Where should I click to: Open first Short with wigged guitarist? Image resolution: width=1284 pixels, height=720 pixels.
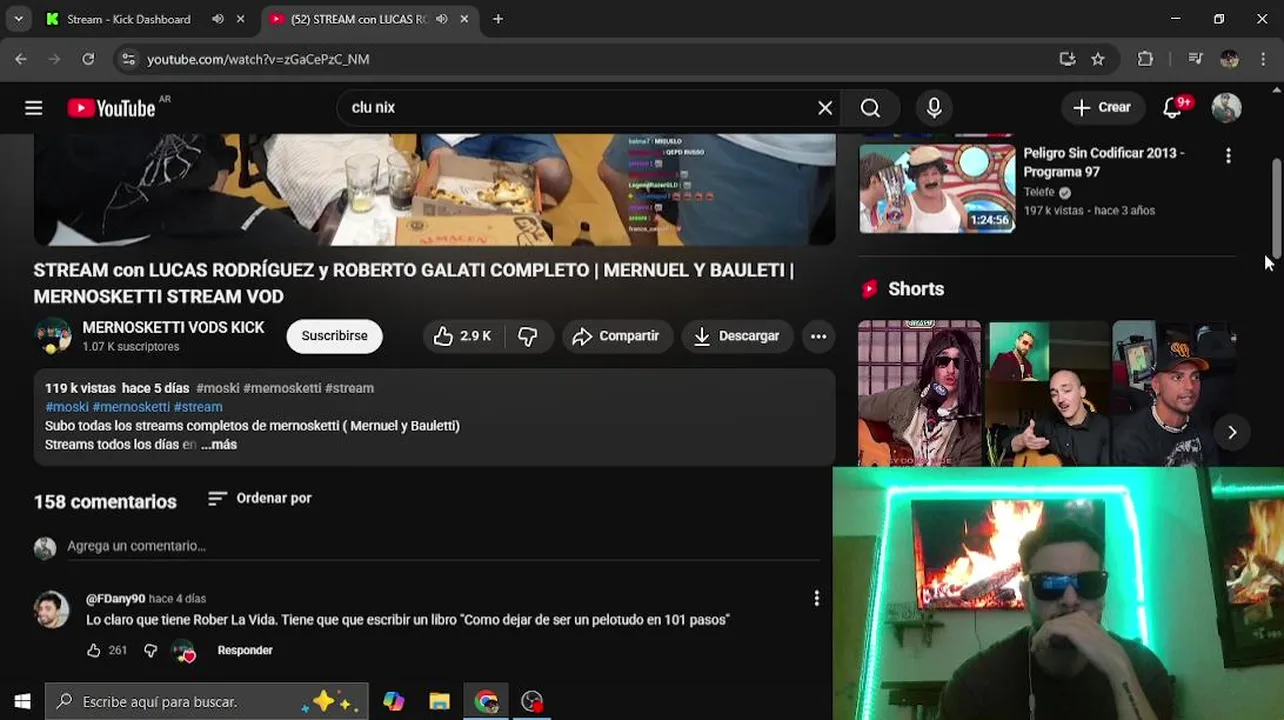pos(919,393)
